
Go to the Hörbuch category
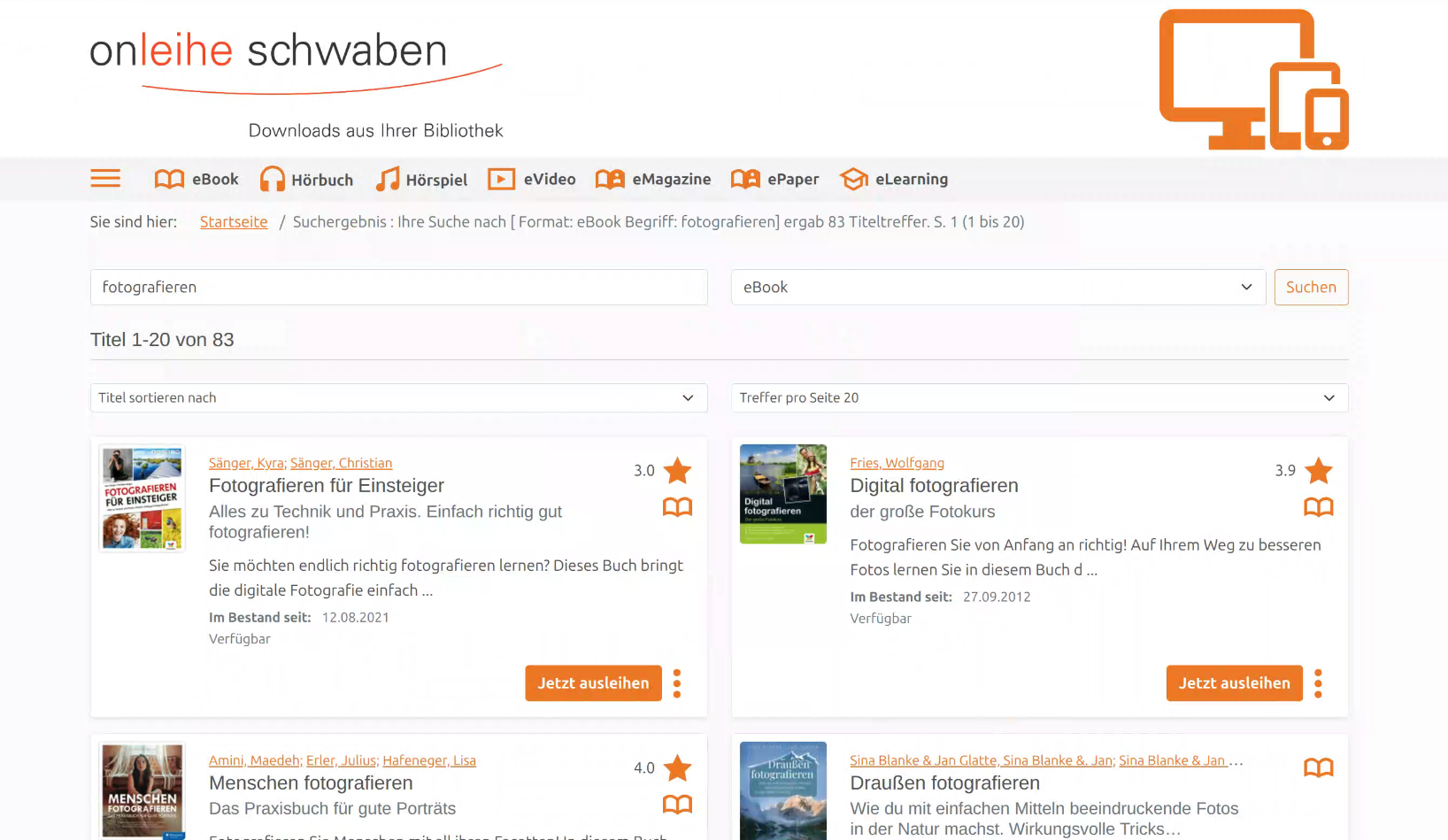(x=306, y=180)
